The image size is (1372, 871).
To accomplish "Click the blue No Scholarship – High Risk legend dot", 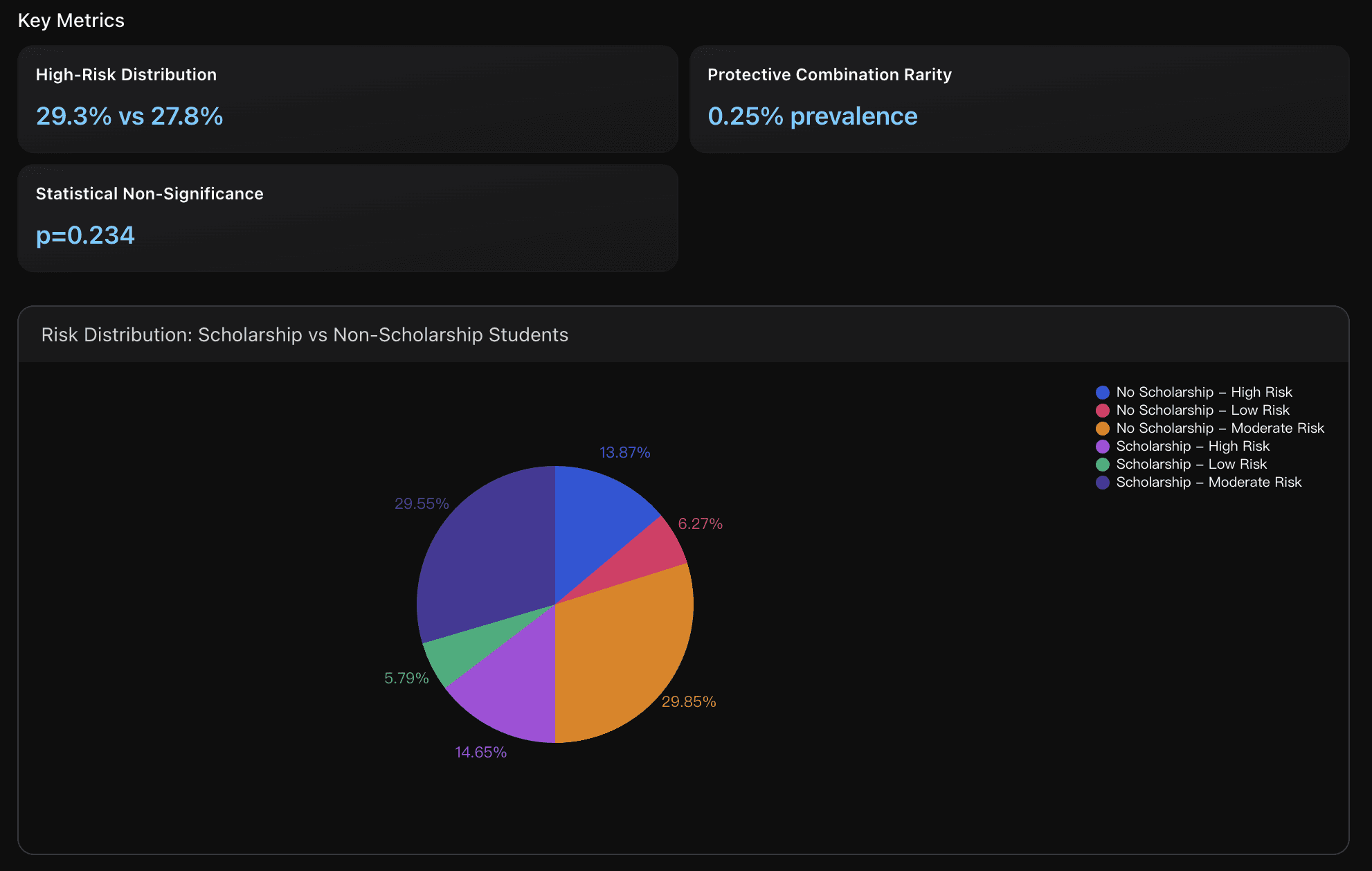I will coord(1103,392).
